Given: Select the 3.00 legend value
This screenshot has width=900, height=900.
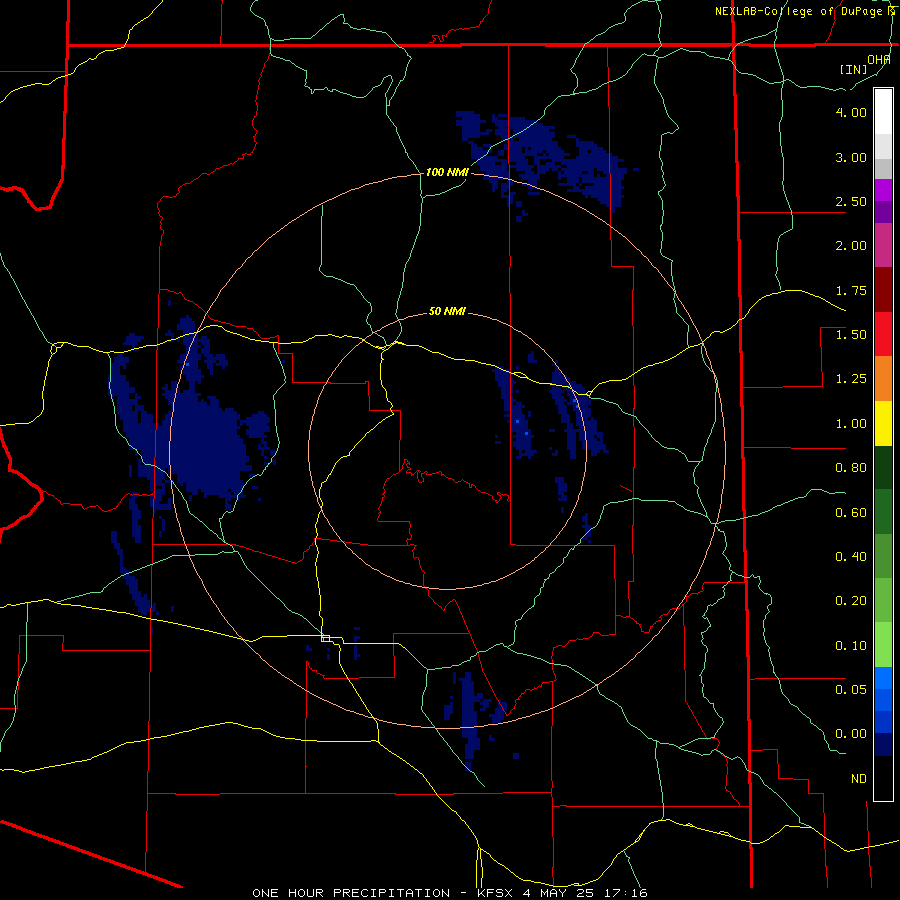Looking at the screenshot, I should point(851,157).
